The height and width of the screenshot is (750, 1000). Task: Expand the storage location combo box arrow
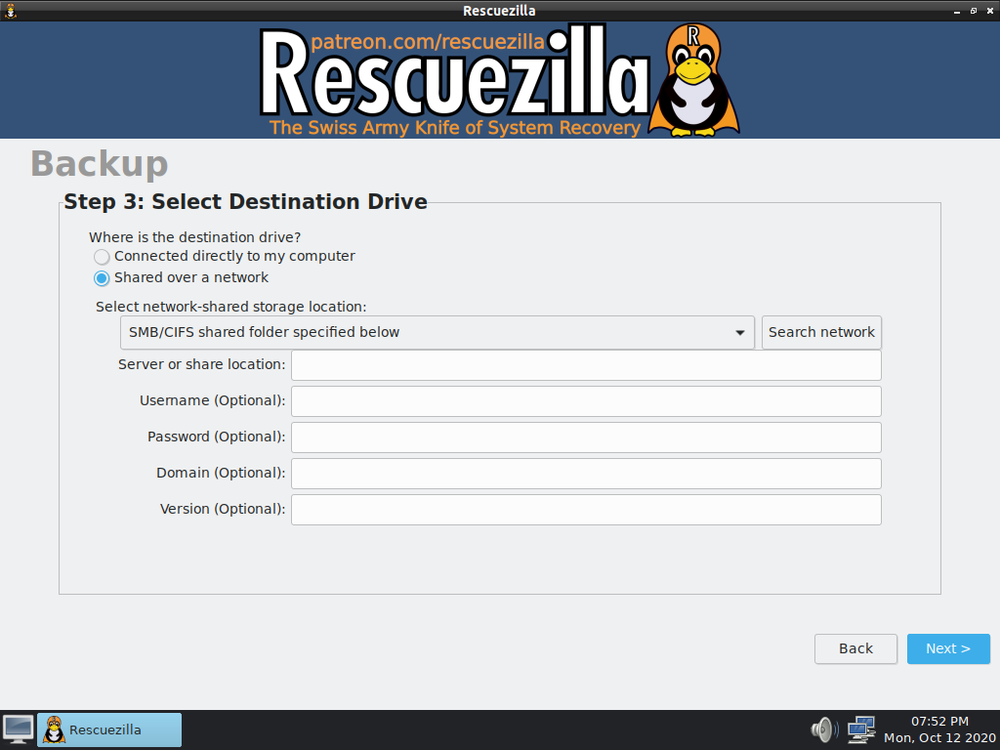pos(740,332)
